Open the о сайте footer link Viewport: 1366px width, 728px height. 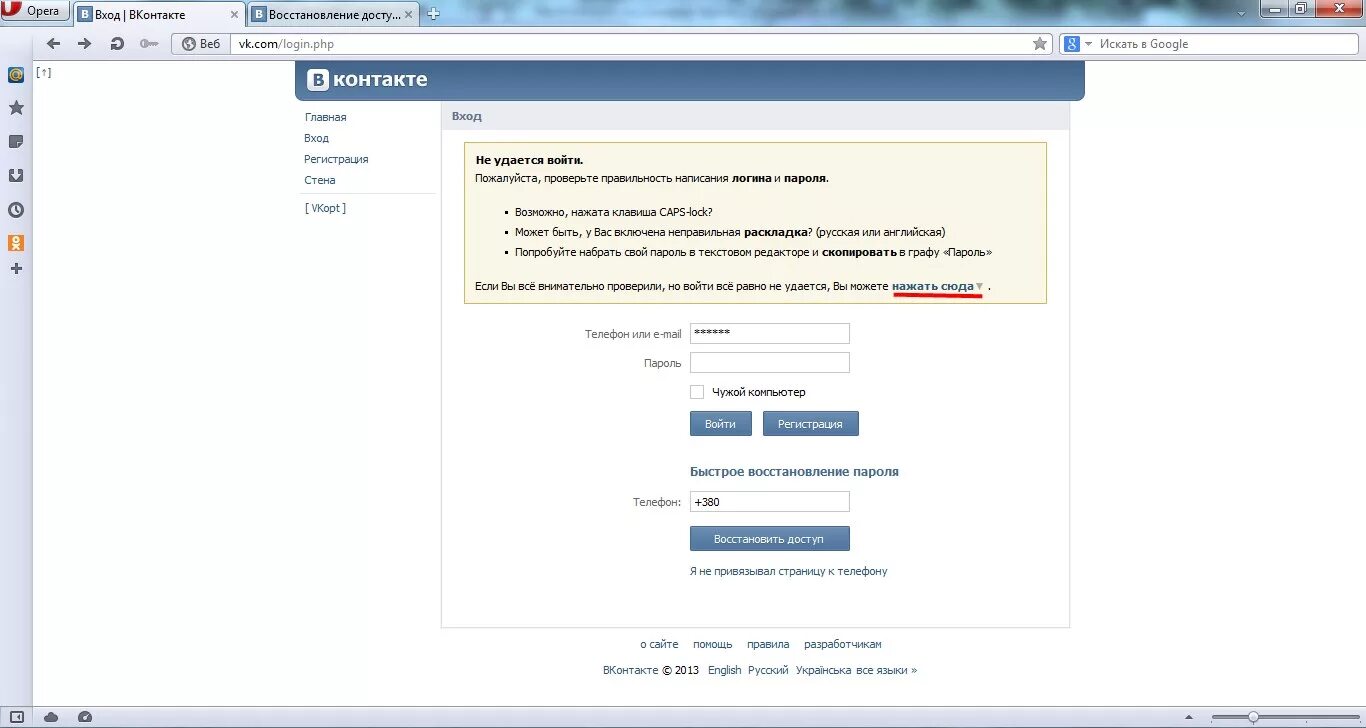tap(659, 644)
